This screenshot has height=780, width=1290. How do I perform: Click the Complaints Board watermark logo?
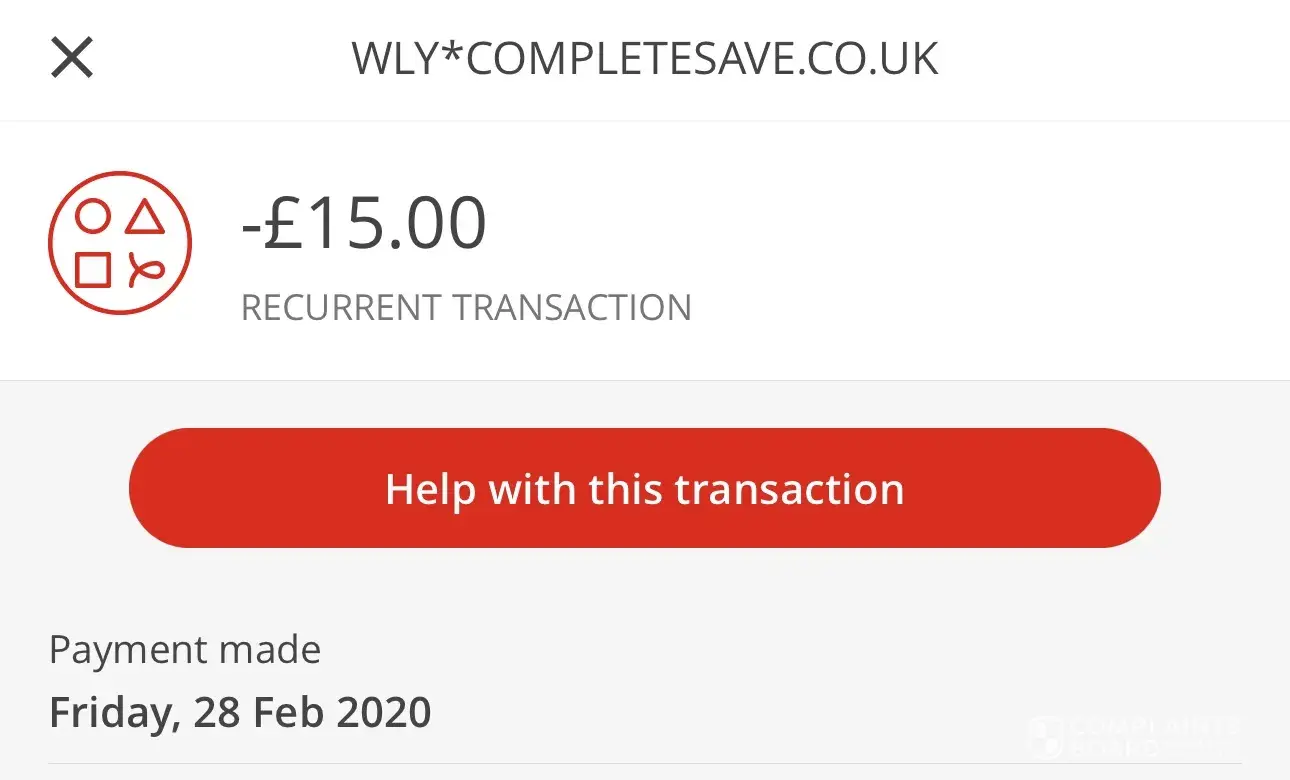tap(1045, 736)
